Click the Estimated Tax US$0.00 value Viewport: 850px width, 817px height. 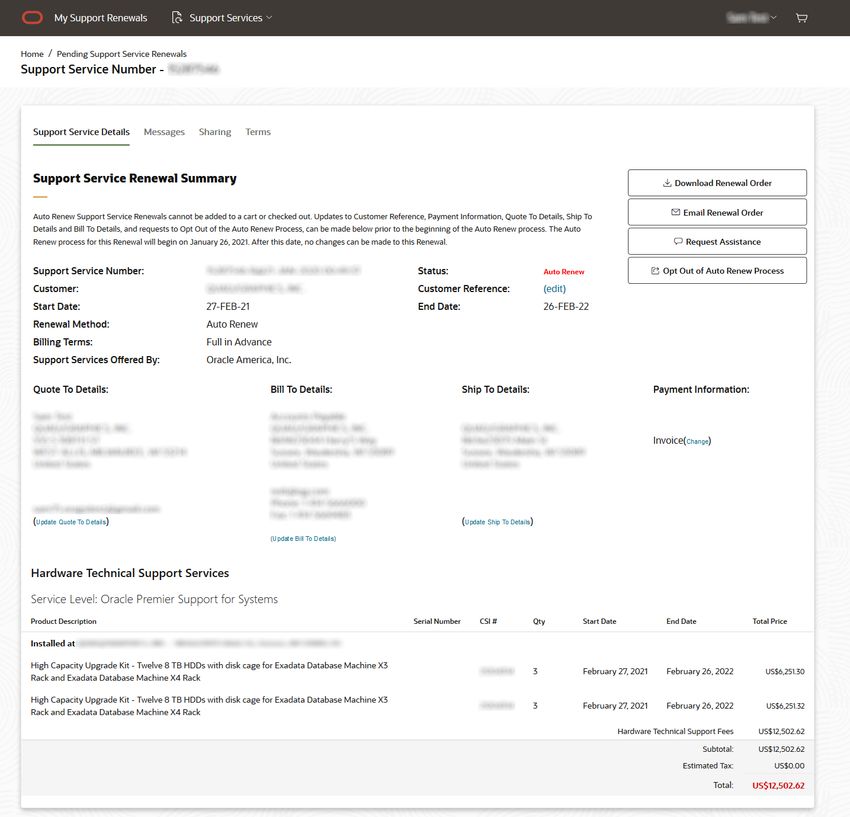[789, 765]
